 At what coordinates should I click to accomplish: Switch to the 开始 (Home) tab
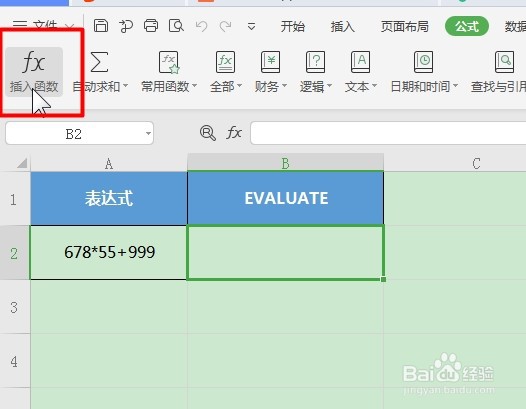coord(293,26)
